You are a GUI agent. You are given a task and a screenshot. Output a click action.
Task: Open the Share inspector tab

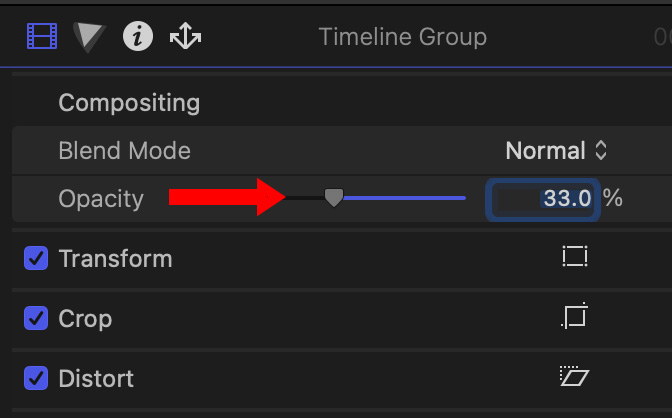[186, 38]
